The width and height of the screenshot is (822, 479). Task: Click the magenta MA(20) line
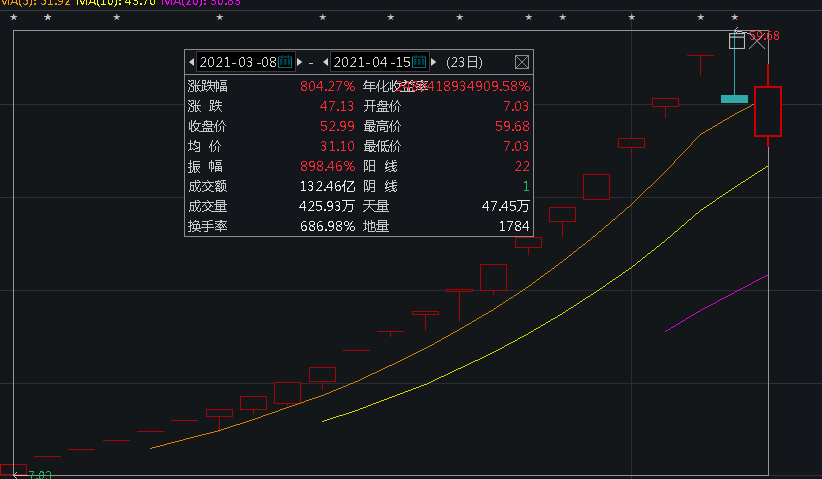[x=716, y=302]
